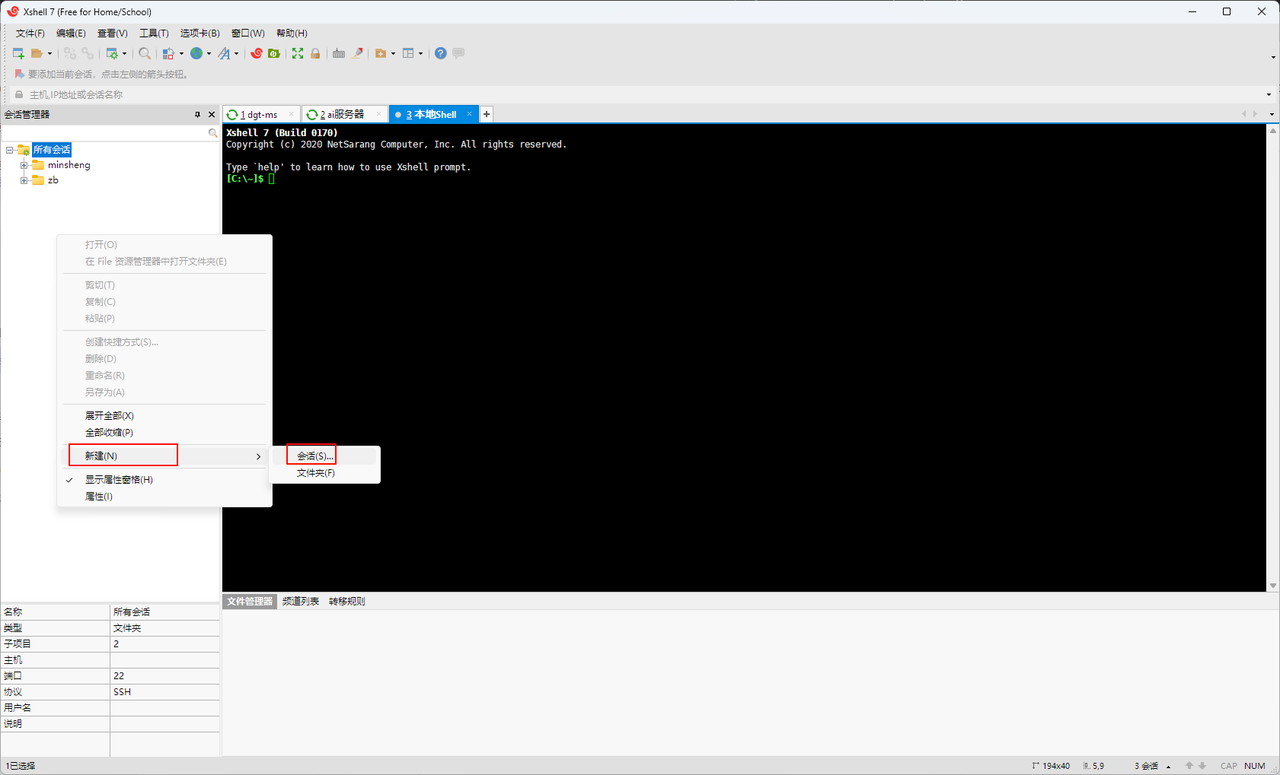
Task: Click the keyboard icon in the toolbar
Action: click(x=339, y=53)
